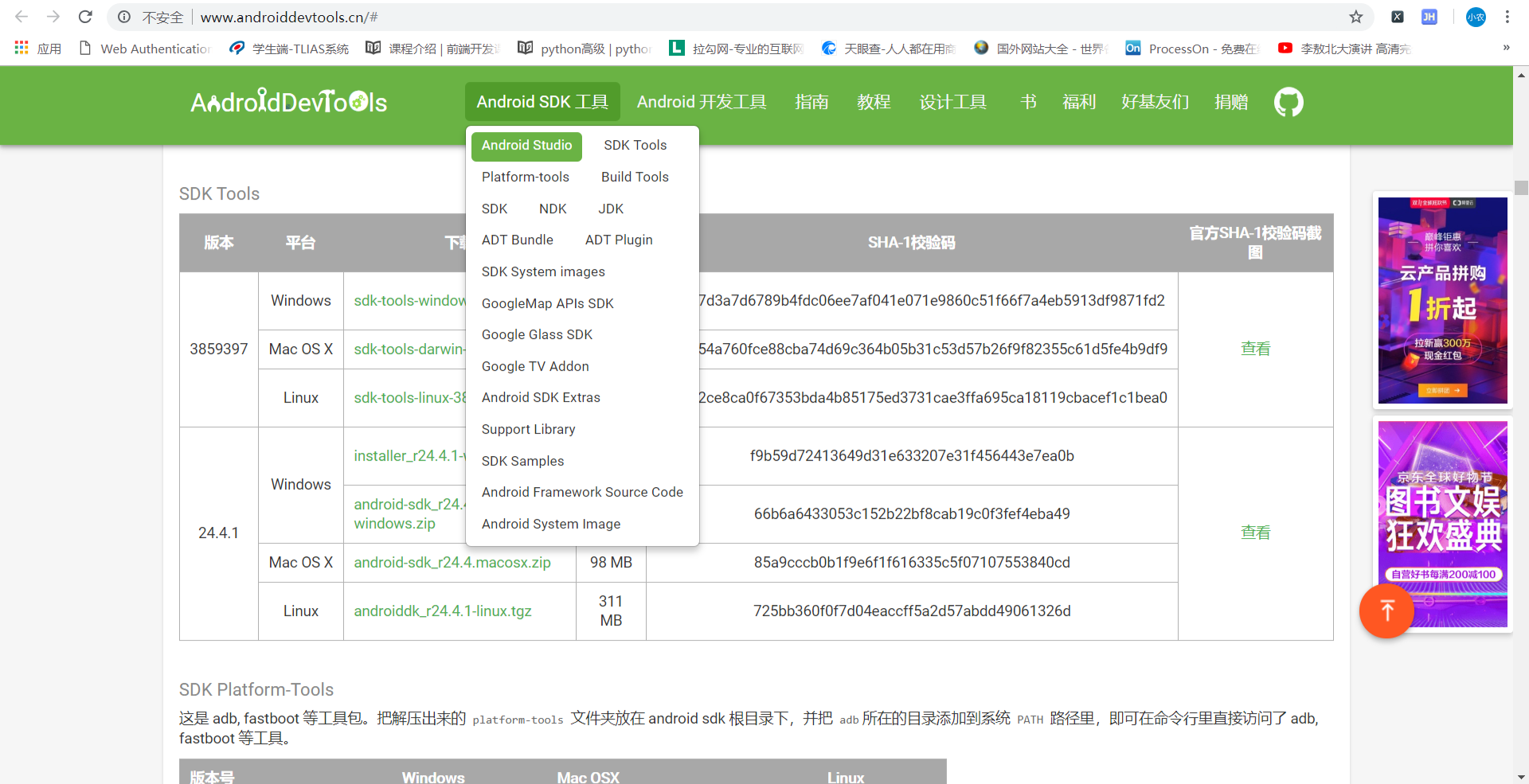Click 查看 for version 3859397

coord(1256,349)
